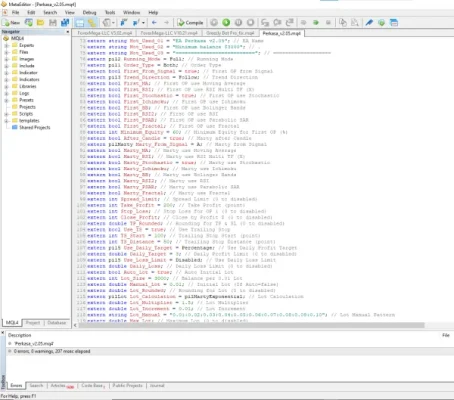Close the Navigator panel
454x400 pixels.
68,32
